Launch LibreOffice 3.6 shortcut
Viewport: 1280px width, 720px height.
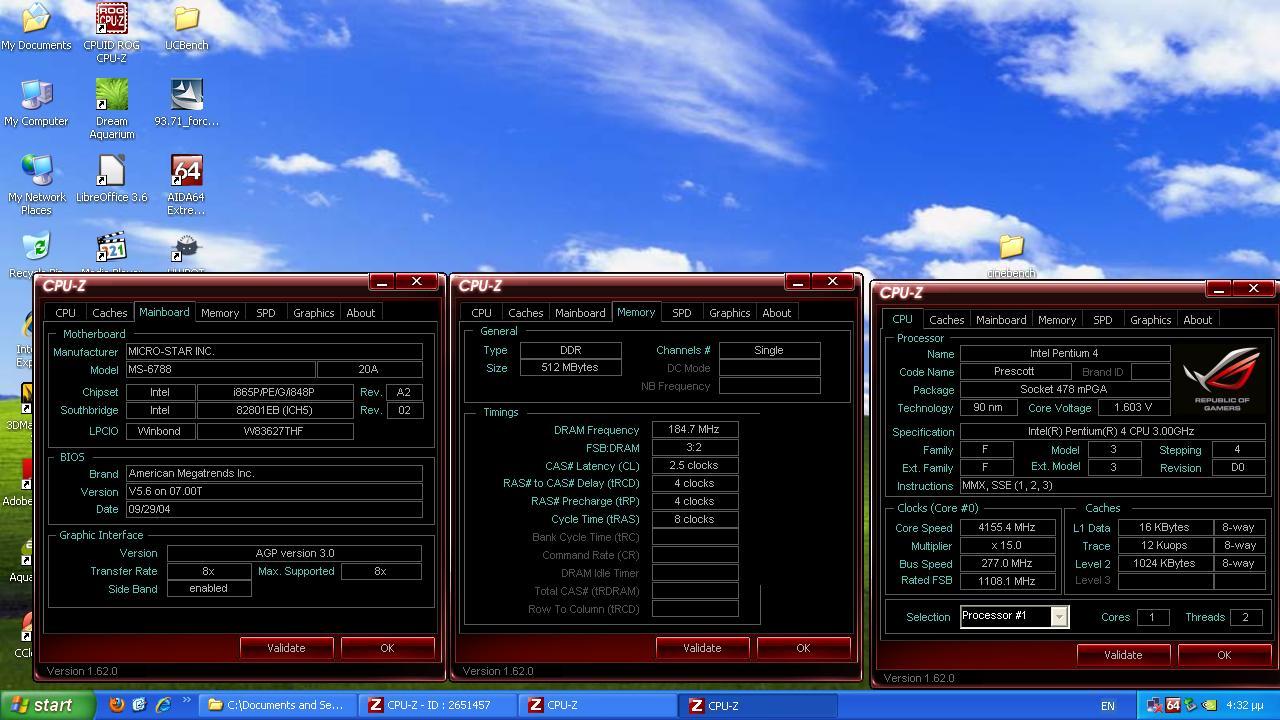click(111, 179)
